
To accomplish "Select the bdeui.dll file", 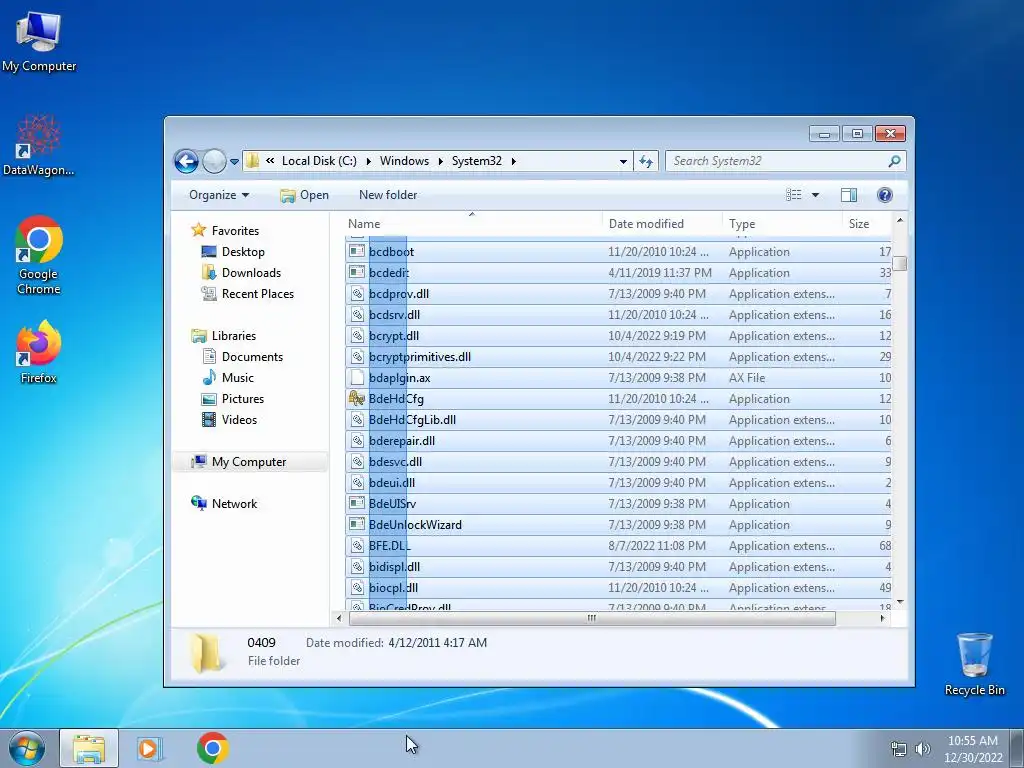I will tap(618, 483).
